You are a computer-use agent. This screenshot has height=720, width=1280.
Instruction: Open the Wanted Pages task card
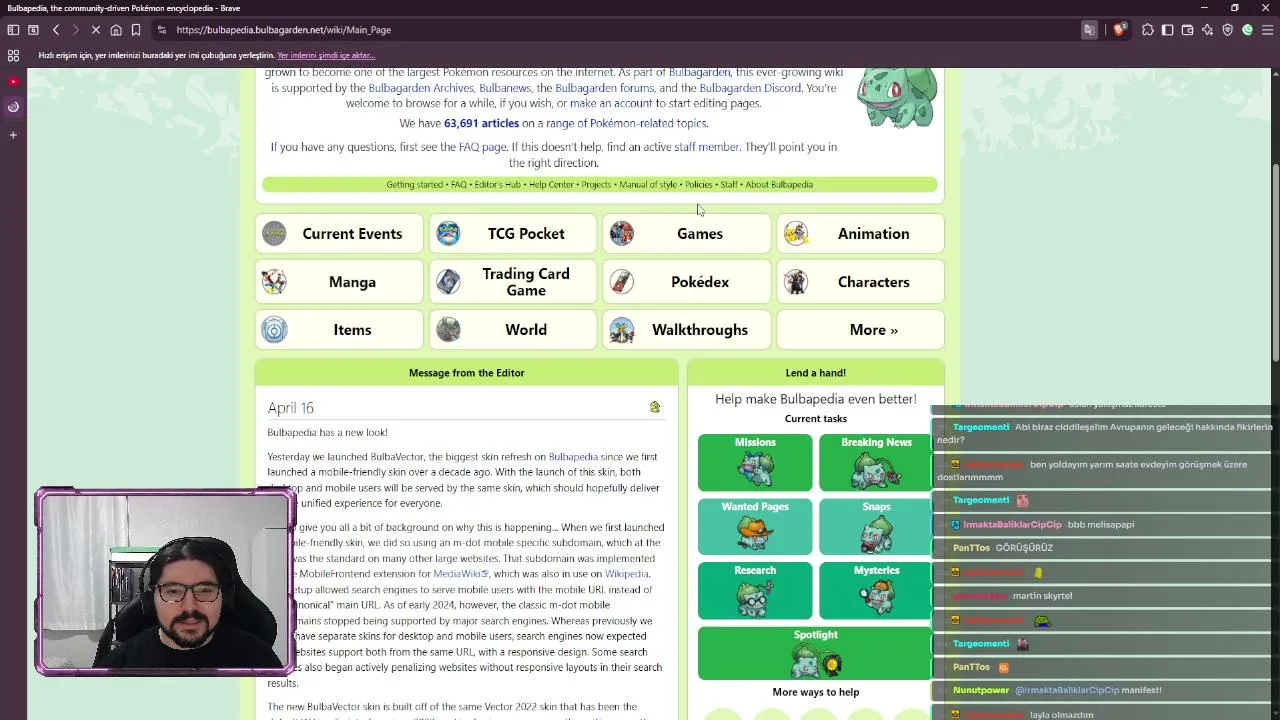tap(755, 526)
